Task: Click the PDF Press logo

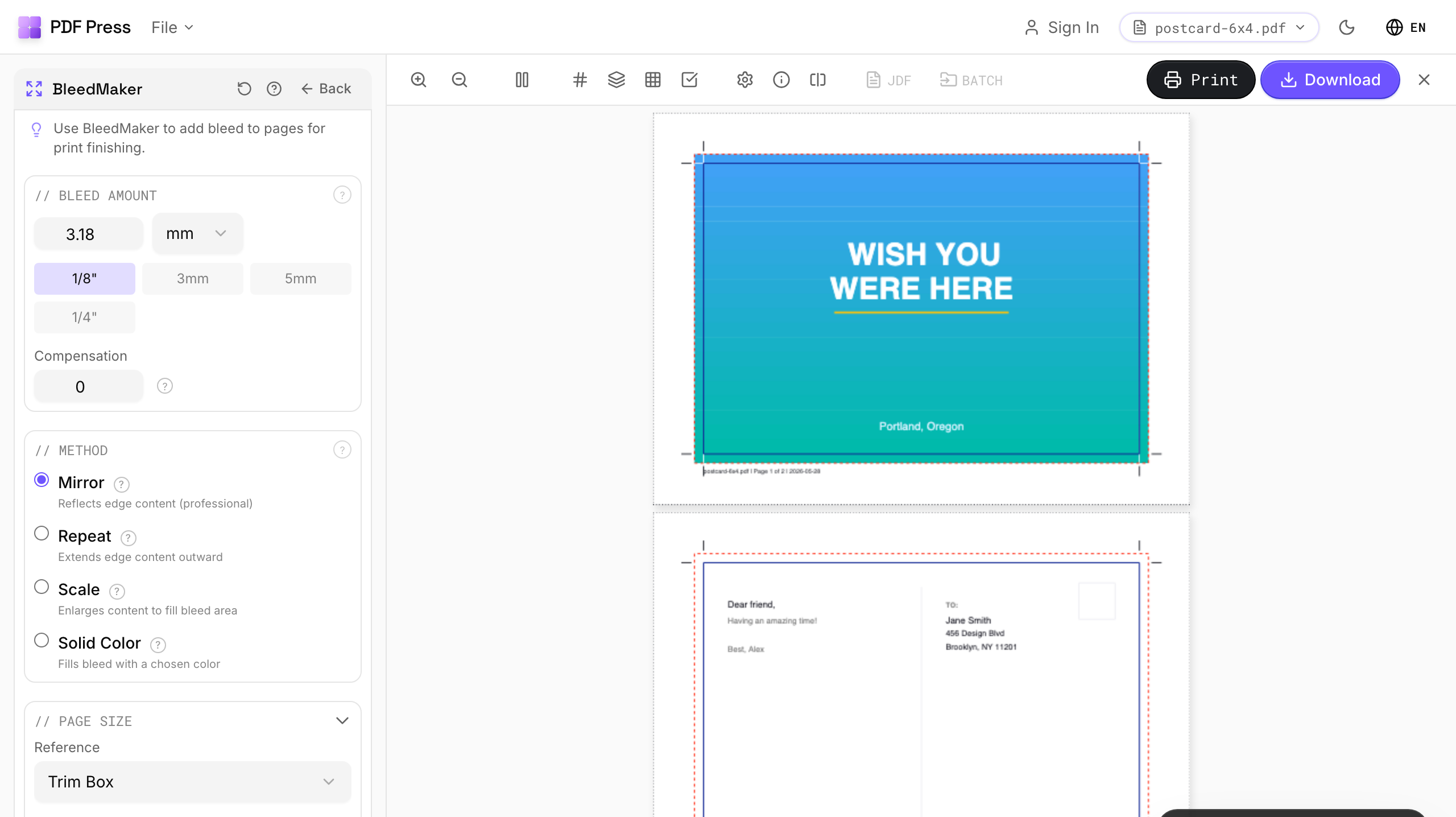Action: [75, 27]
